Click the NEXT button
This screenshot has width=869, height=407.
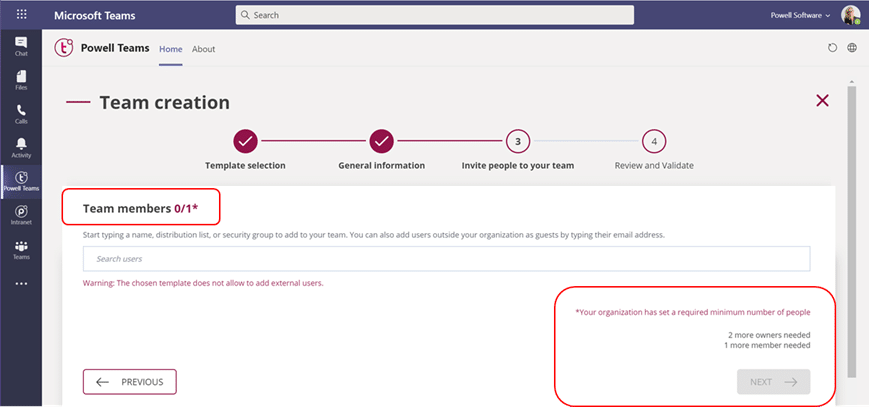point(773,382)
